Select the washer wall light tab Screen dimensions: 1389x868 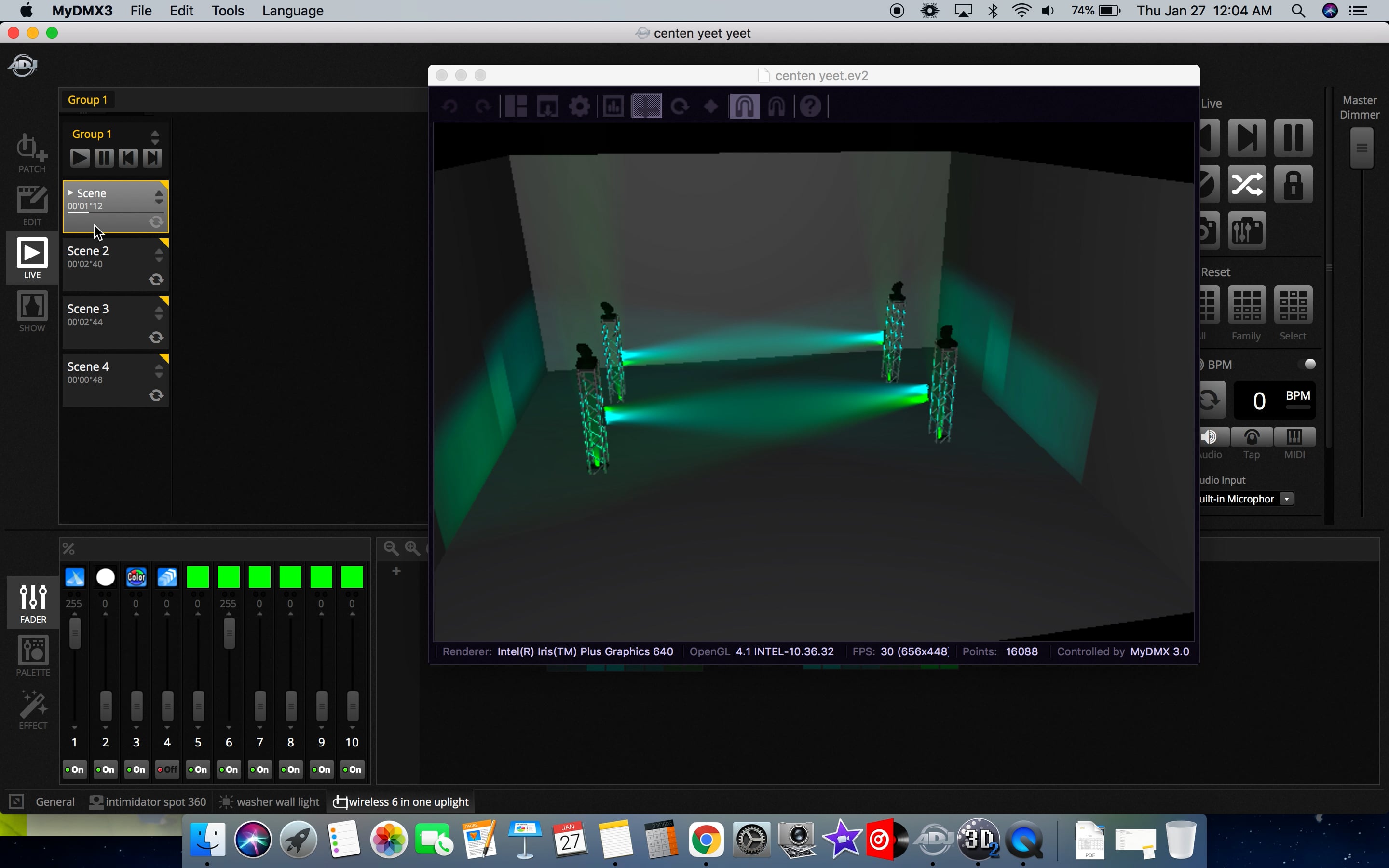[x=270, y=801]
